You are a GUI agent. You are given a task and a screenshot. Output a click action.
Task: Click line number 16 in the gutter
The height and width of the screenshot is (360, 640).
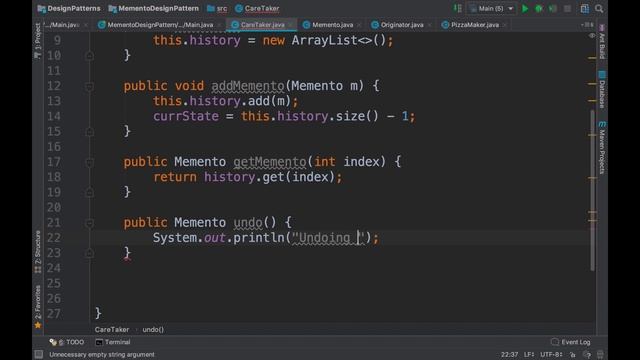point(54,147)
